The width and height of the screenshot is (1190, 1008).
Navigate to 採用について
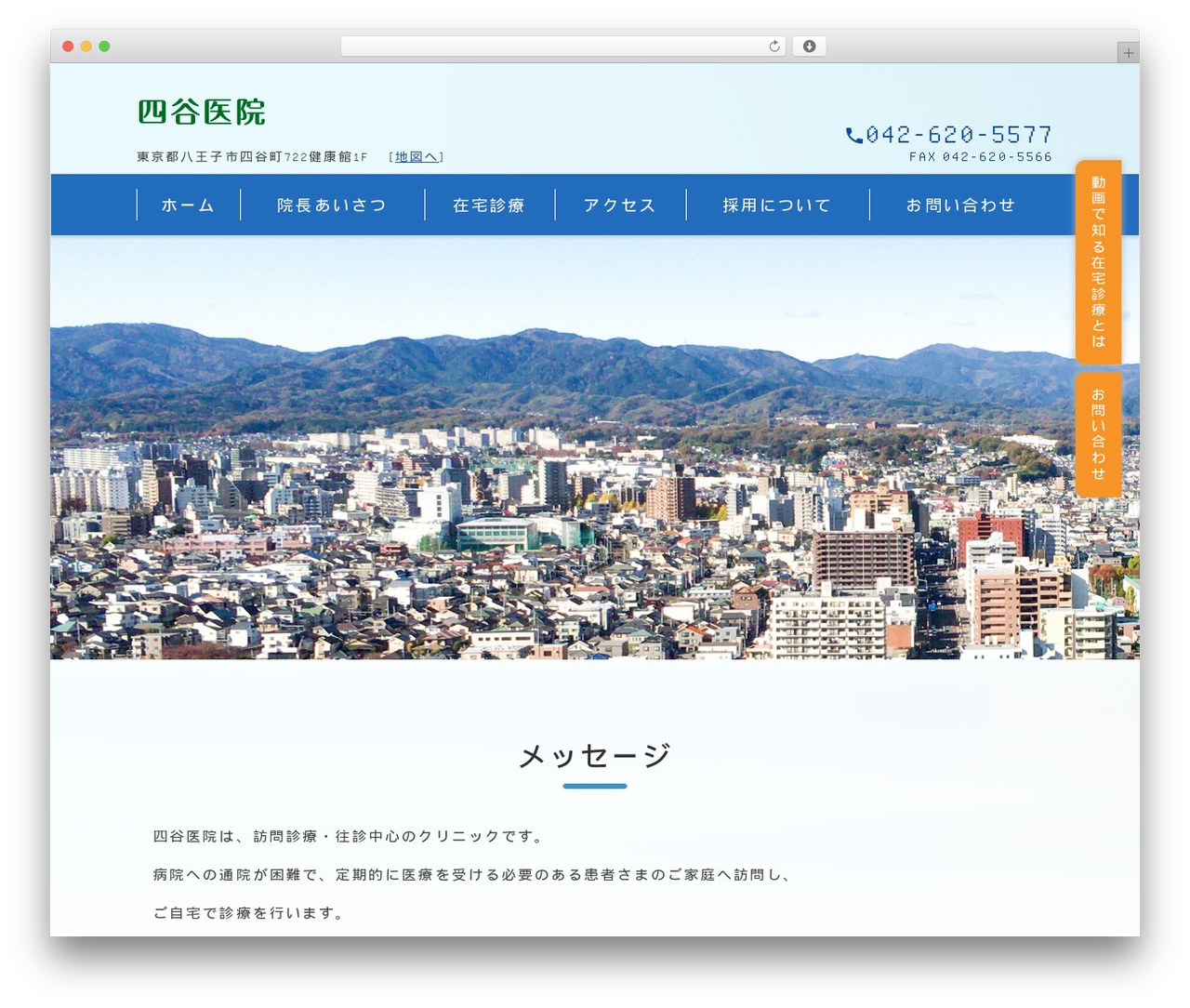coord(777,206)
